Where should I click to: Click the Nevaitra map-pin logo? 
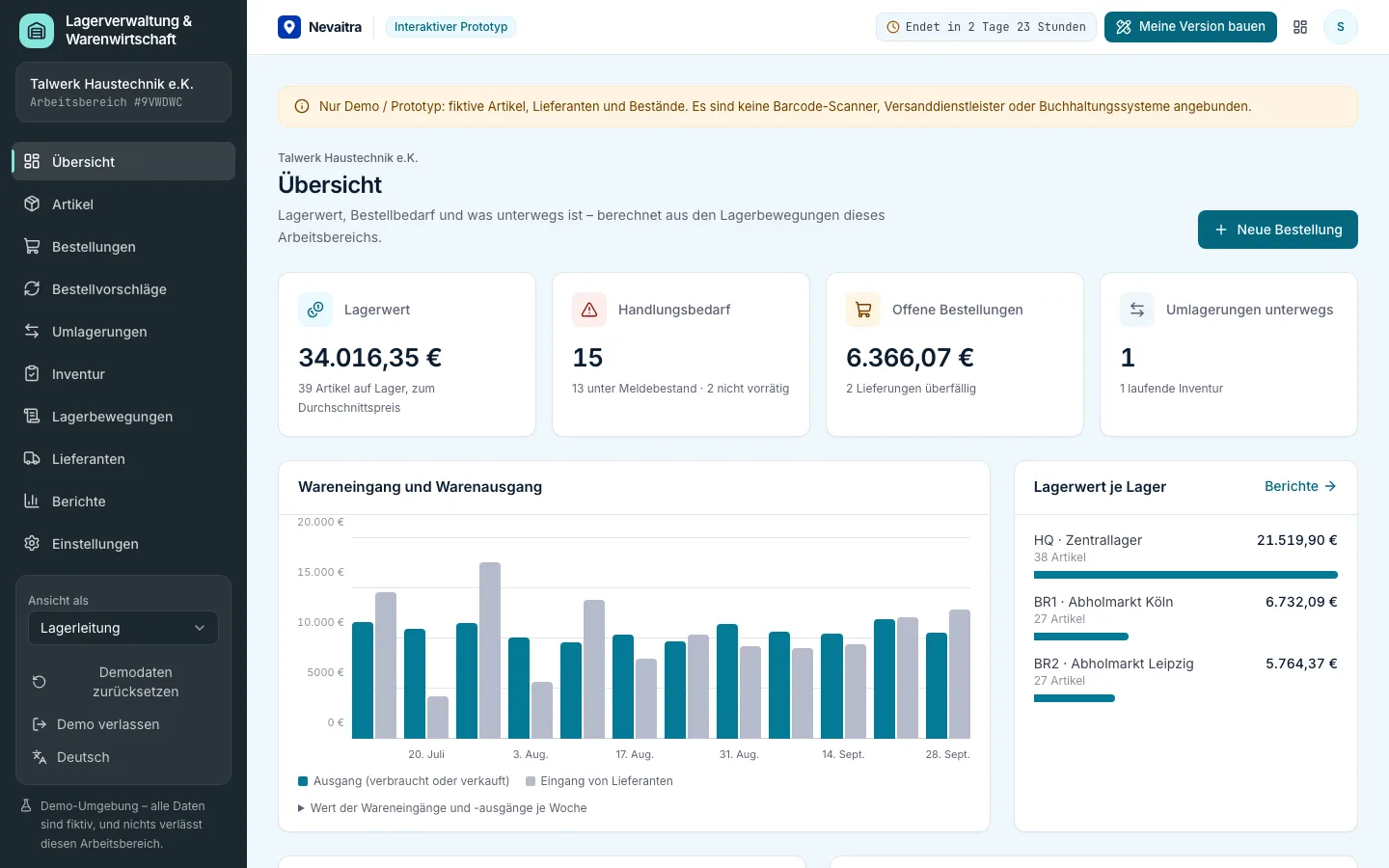pyautogui.click(x=289, y=27)
